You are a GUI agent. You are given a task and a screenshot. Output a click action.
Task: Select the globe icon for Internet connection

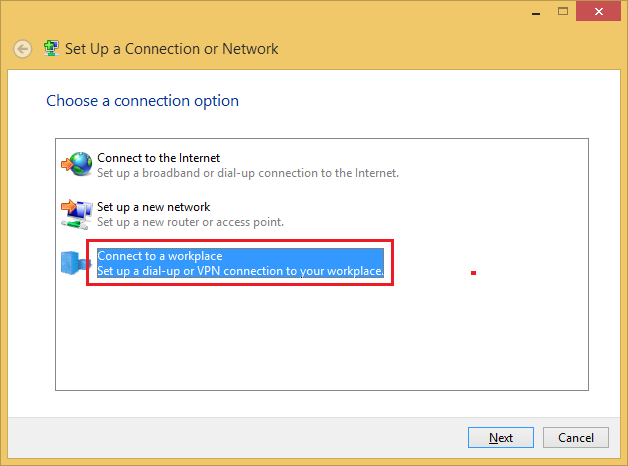(76, 164)
